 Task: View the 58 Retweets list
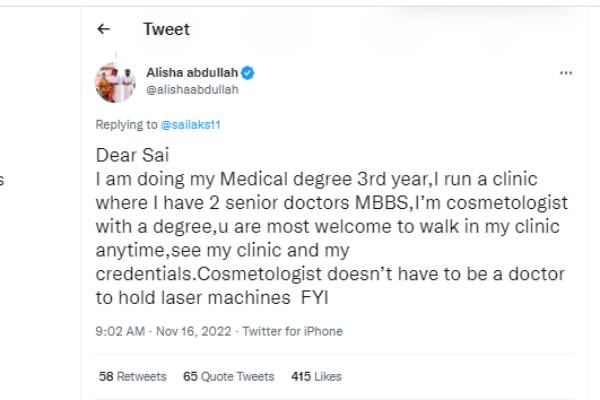click(133, 377)
